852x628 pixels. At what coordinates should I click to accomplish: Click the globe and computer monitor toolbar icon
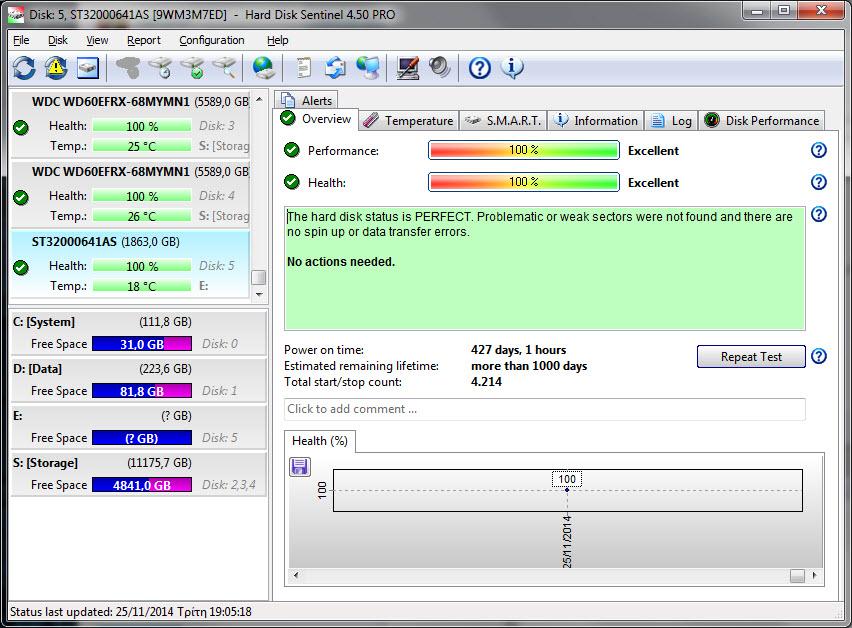368,68
